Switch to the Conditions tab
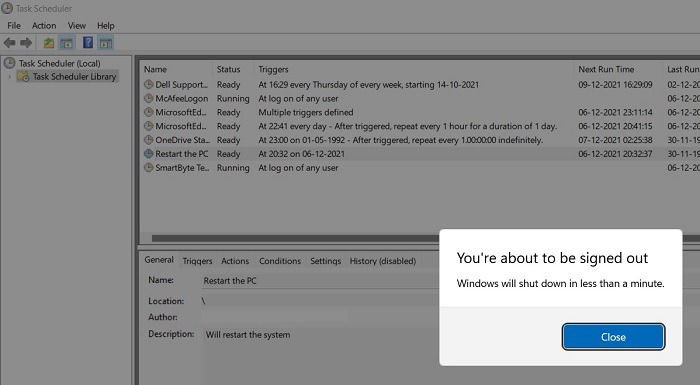Image resolution: width=700 pixels, height=385 pixels. tap(280, 261)
